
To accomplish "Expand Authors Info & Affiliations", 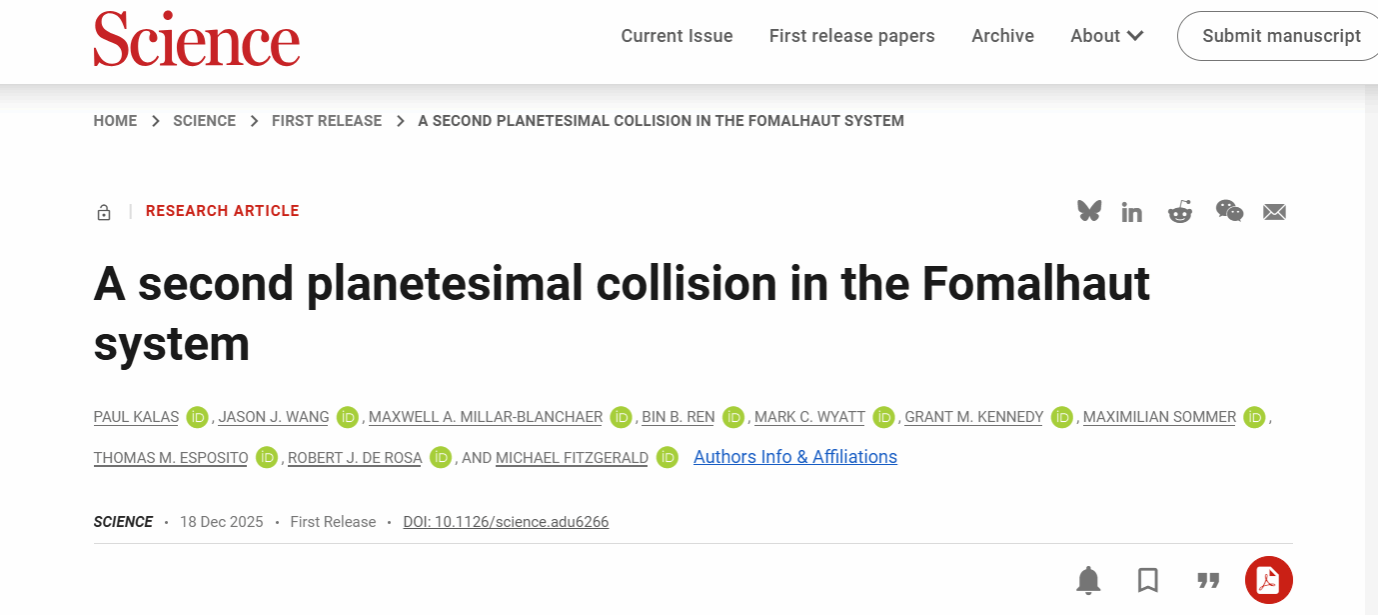I will (795, 457).
